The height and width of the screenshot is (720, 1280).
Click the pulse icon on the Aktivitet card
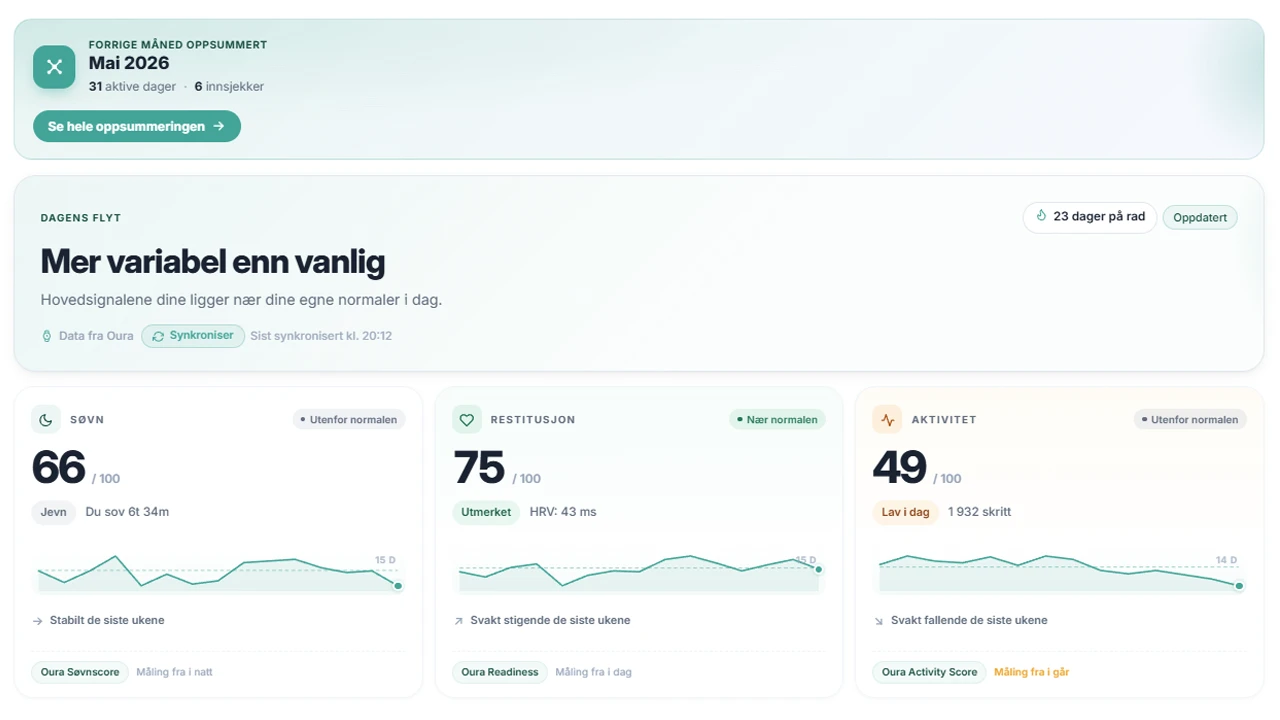click(887, 420)
